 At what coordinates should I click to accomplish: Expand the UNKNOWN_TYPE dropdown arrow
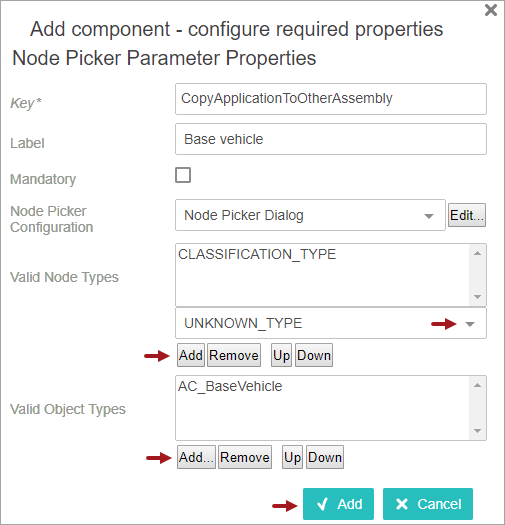[470, 324]
